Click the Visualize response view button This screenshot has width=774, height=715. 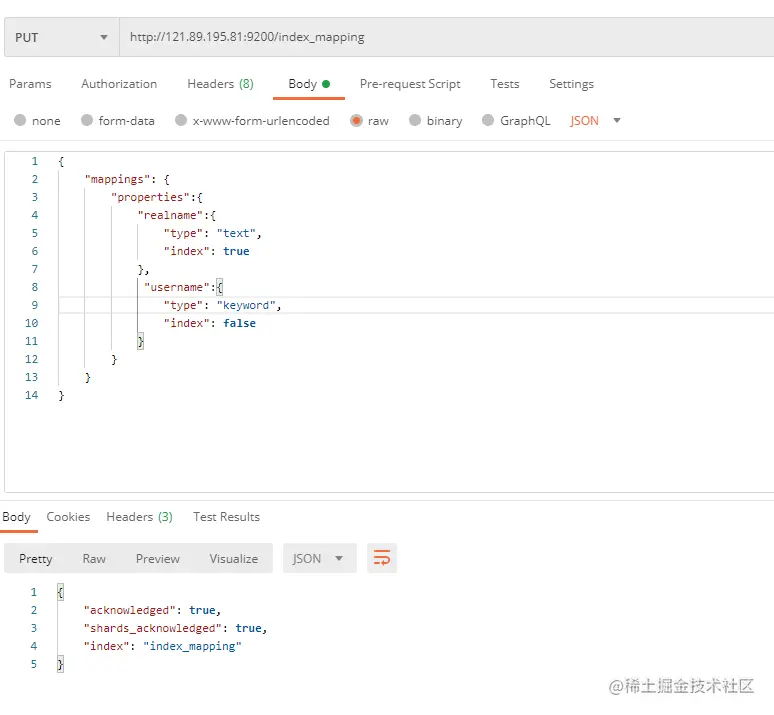point(233,558)
